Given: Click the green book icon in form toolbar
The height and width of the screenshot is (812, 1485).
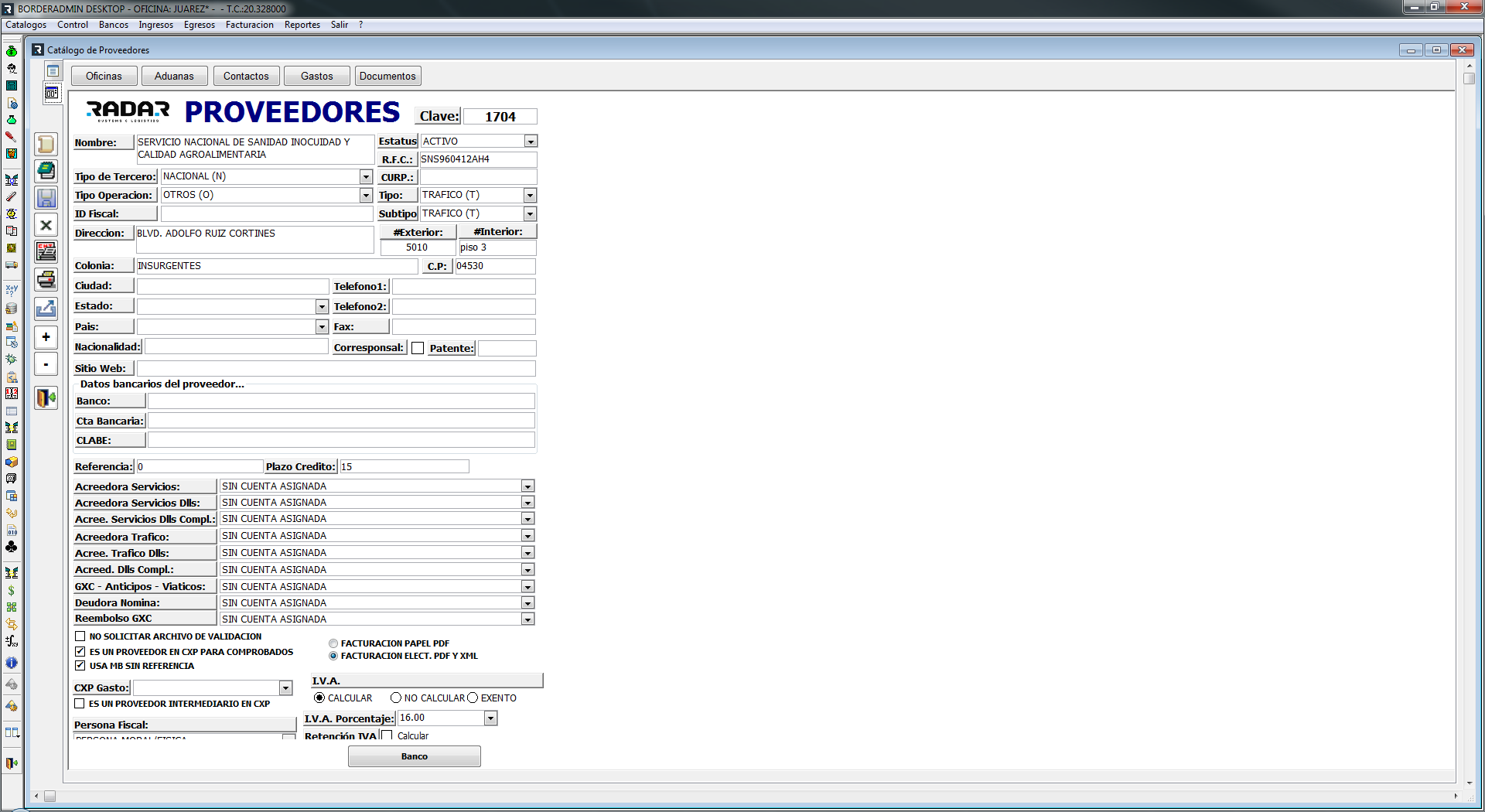Looking at the screenshot, I should click(x=46, y=171).
